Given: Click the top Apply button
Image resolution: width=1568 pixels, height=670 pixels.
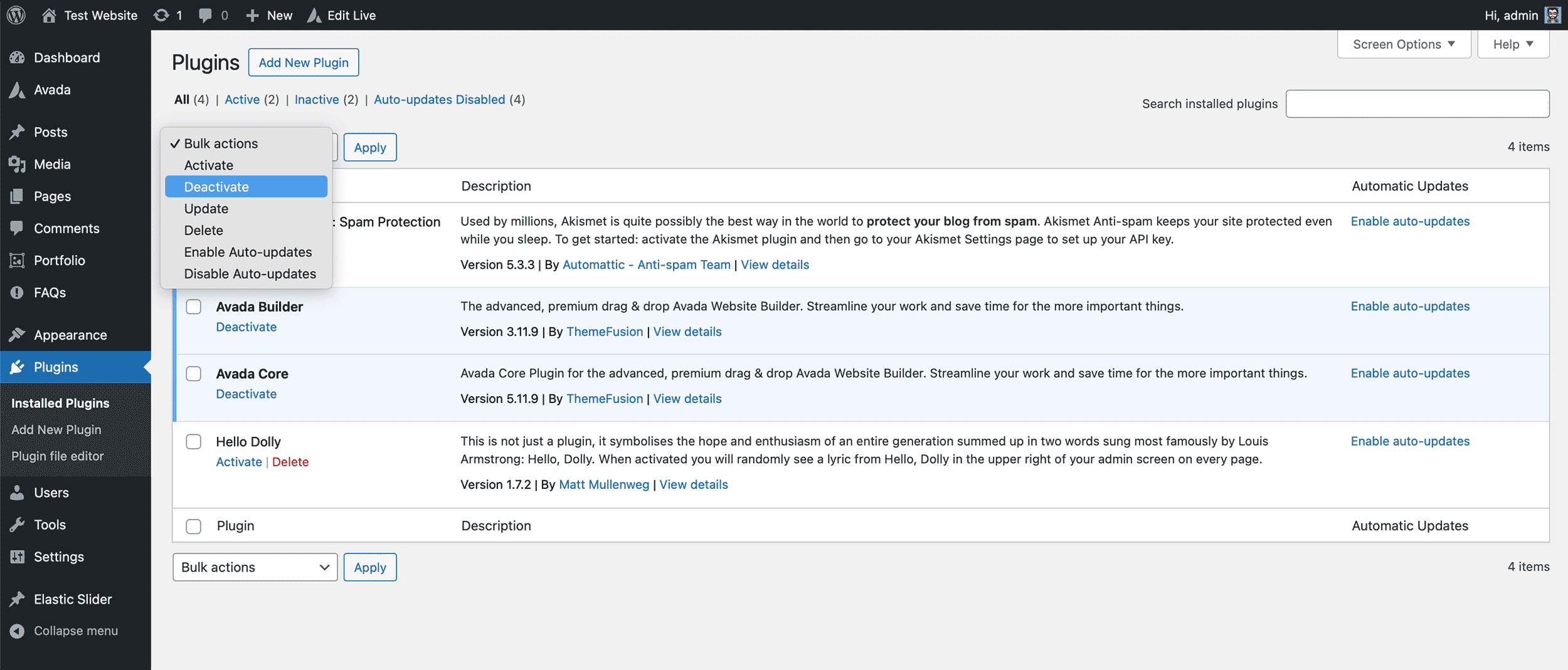Looking at the screenshot, I should tap(370, 147).
